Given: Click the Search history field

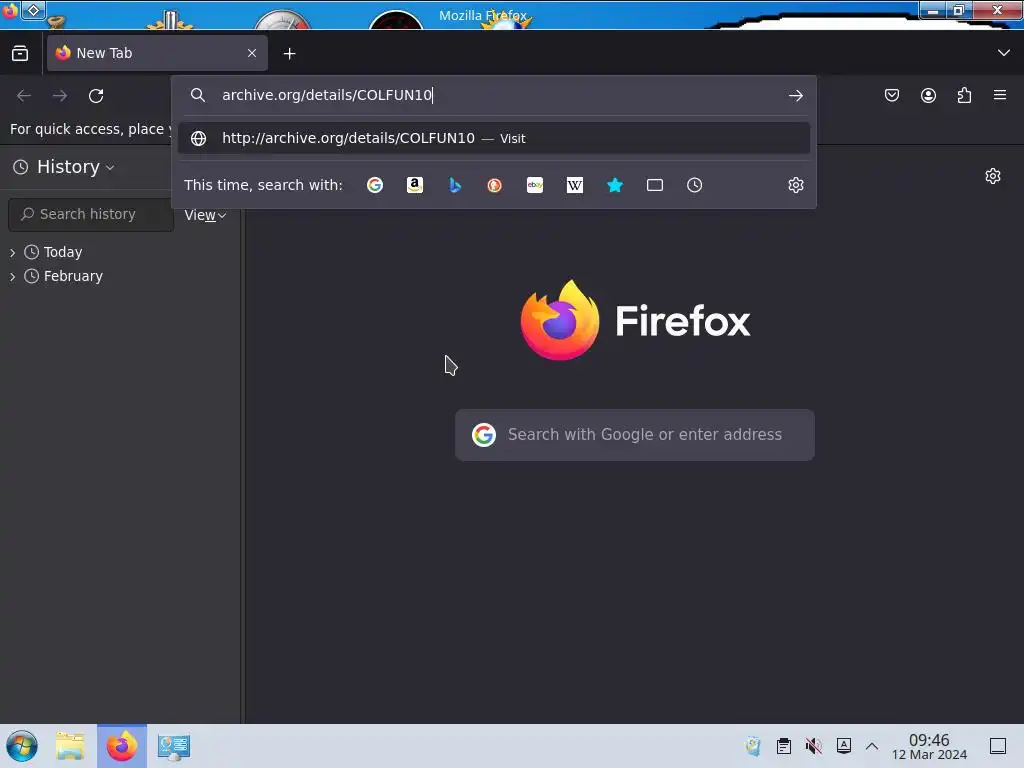Looking at the screenshot, I should click(x=91, y=214).
